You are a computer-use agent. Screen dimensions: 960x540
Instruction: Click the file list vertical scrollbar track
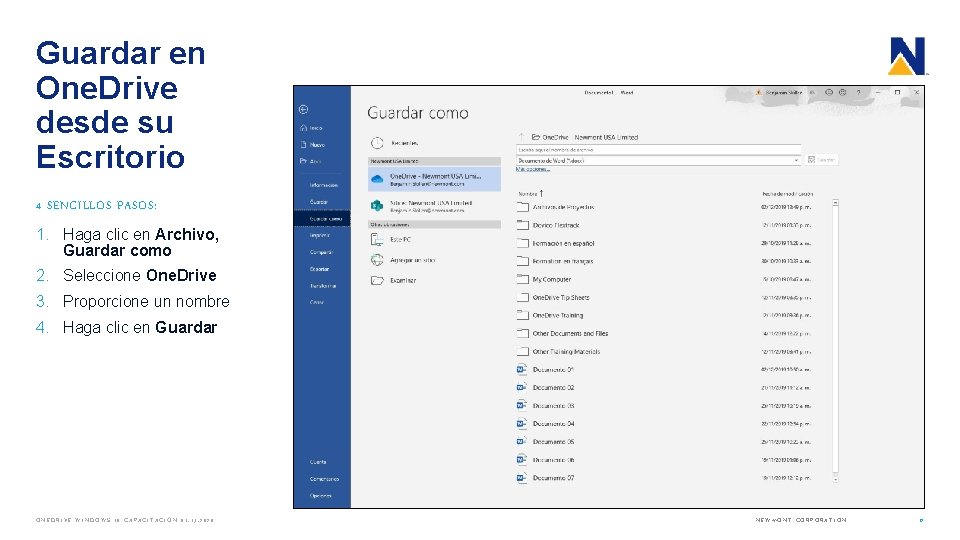835,340
